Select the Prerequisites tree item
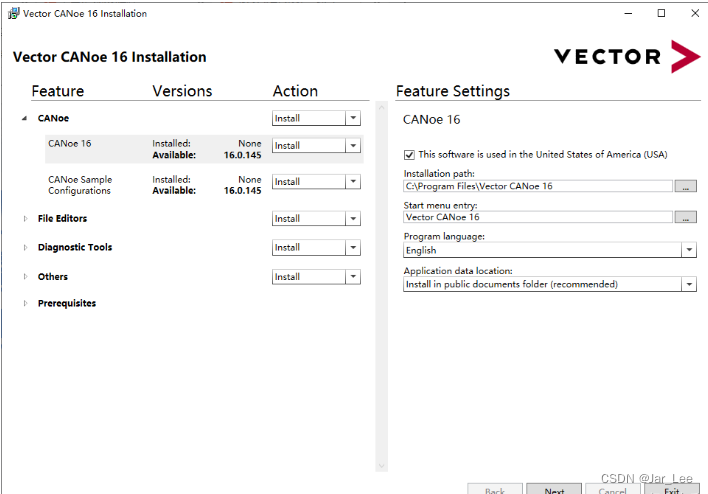Viewport: 708px width, 494px height. coord(67,303)
